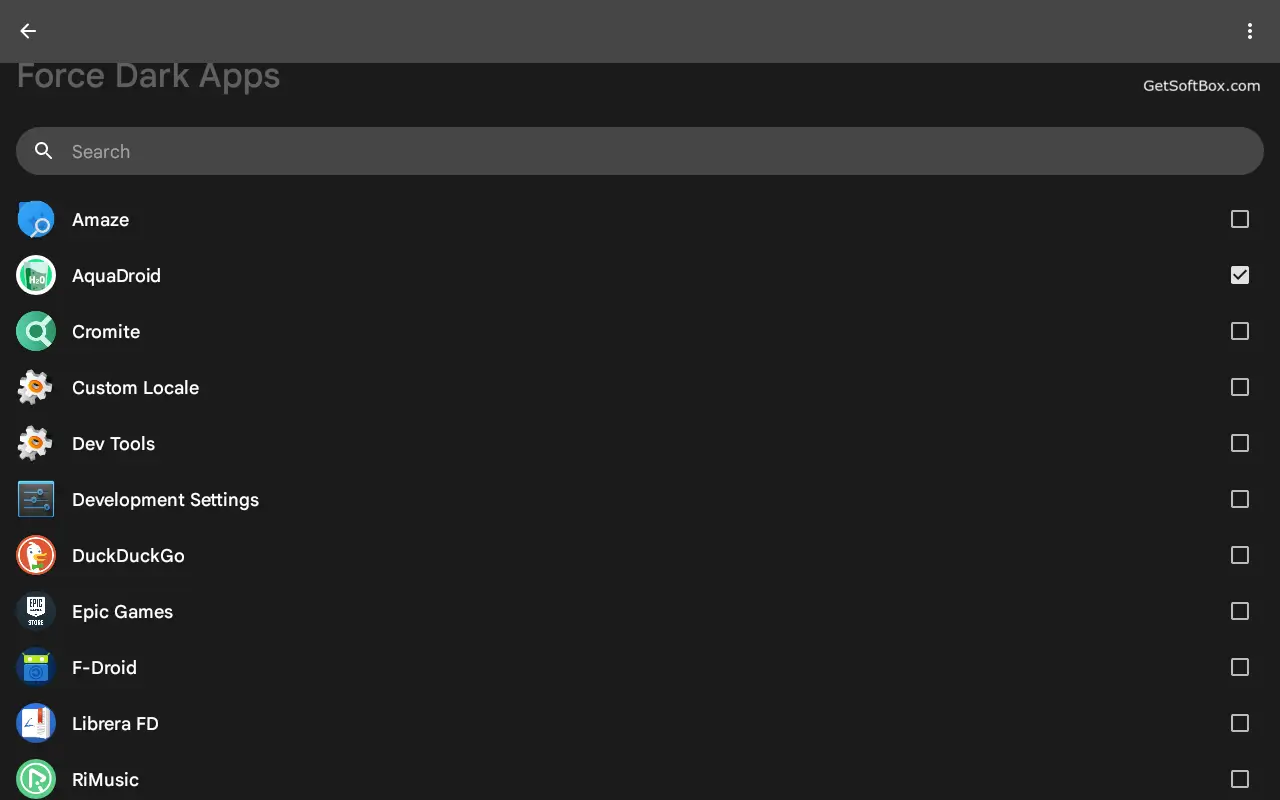Tap the Epic Games Store icon
1280x800 pixels.
click(x=36, y=612)
